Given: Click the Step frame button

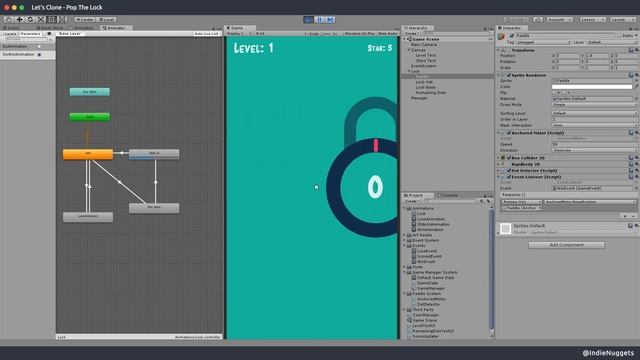Looking at the screenshot, I should 330,19.
